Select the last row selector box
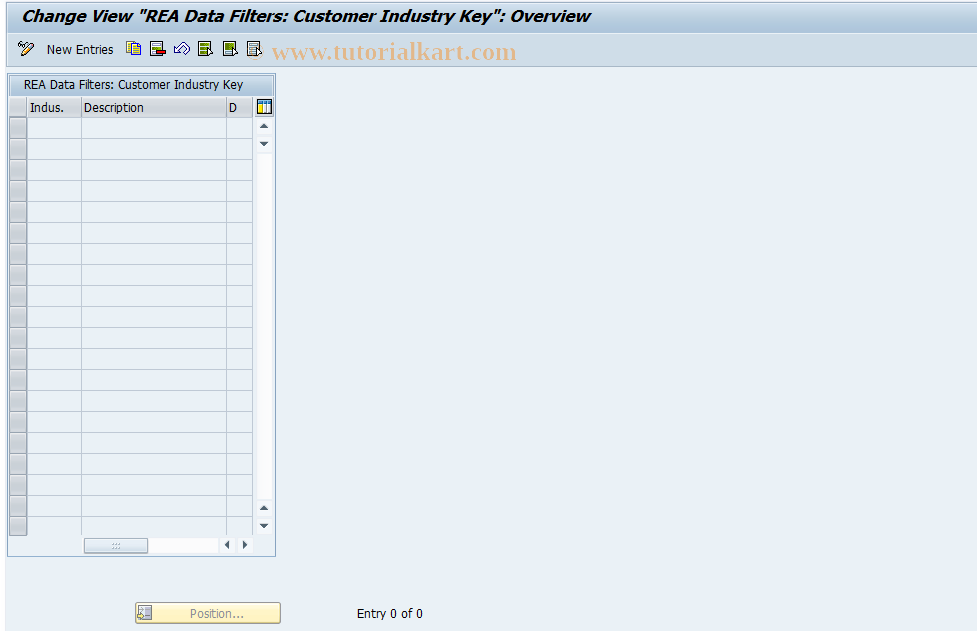 tap(18, 526)
